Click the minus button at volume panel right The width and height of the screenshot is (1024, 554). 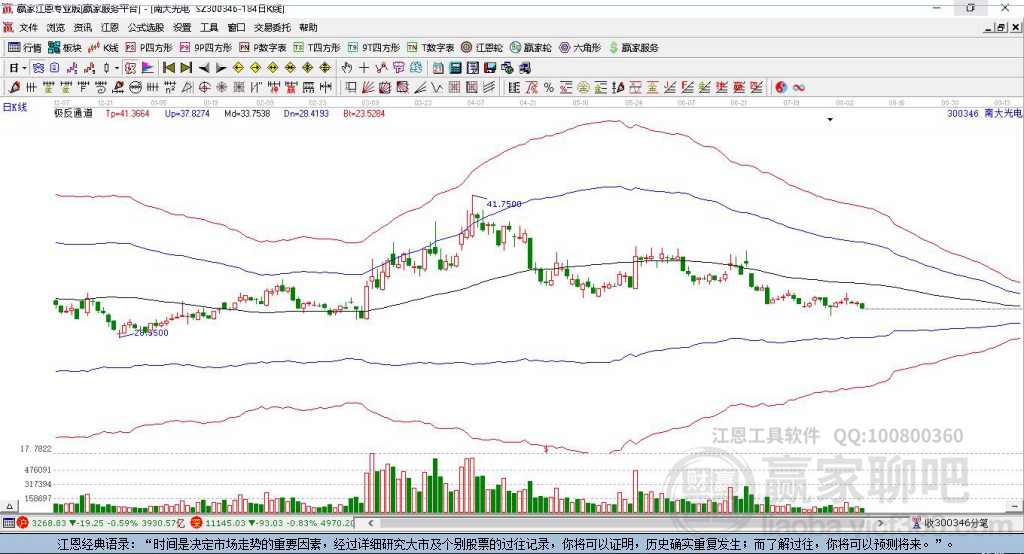1015,506
